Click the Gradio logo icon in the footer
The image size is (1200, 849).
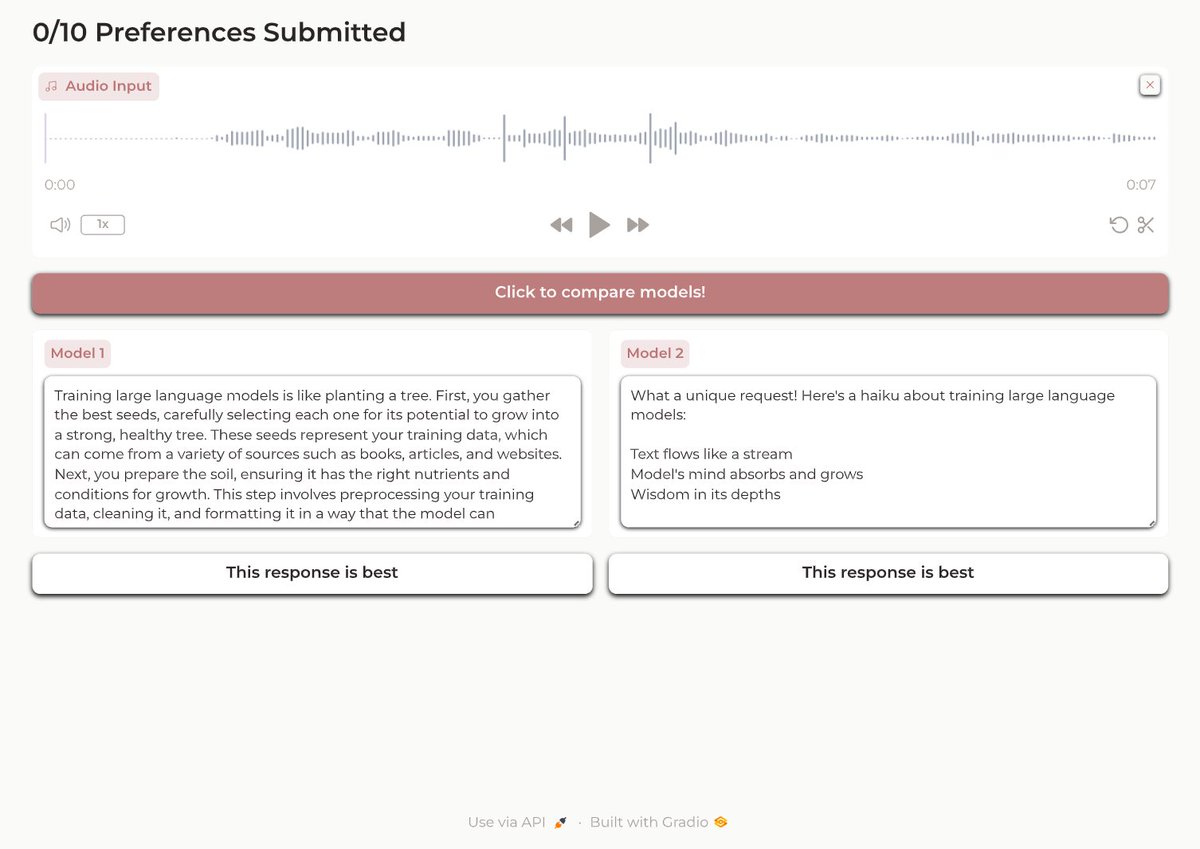point(720,822)
